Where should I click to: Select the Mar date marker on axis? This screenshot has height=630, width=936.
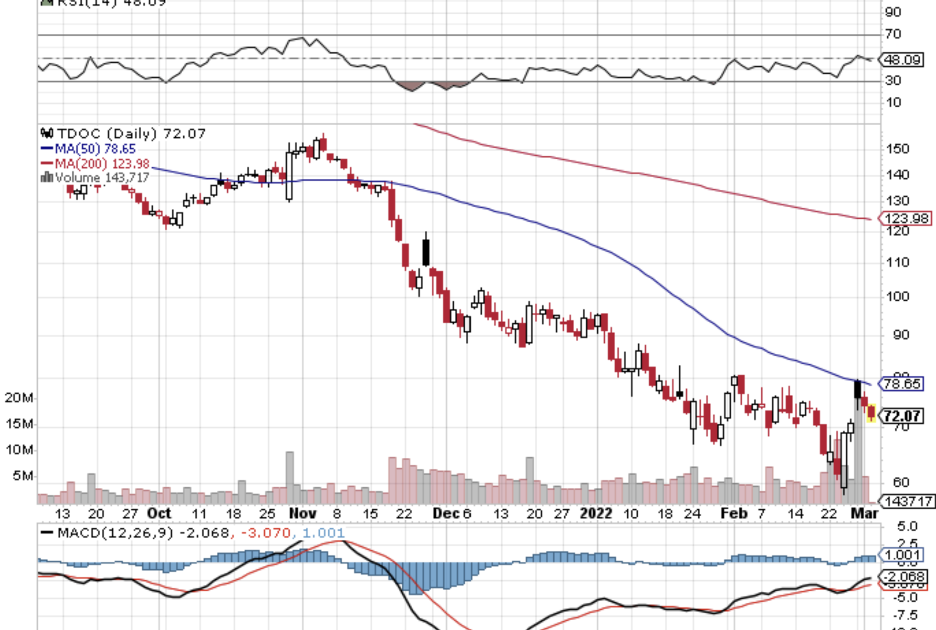point(859,513)
